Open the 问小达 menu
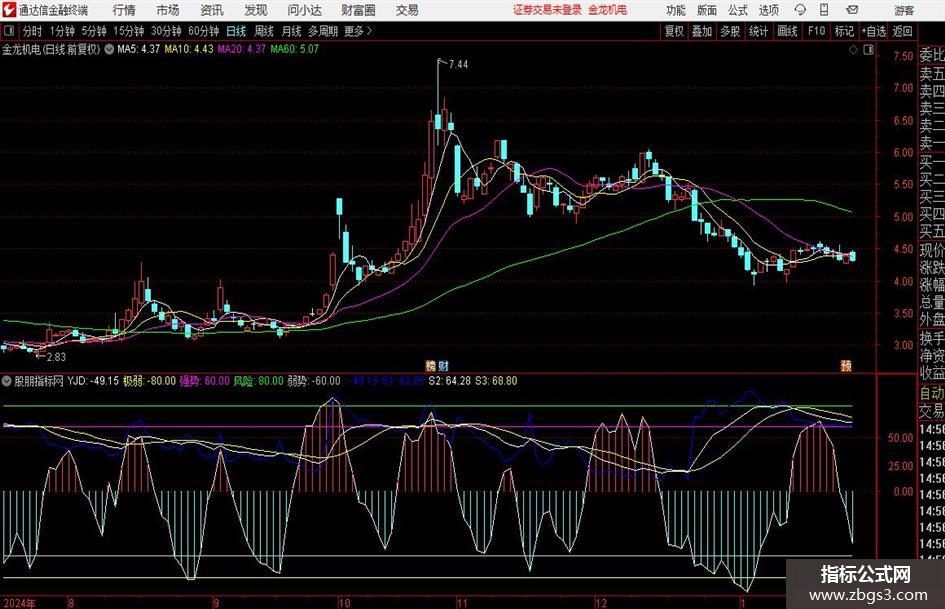Screen dimensions: 945x609 tap(304, 10)
